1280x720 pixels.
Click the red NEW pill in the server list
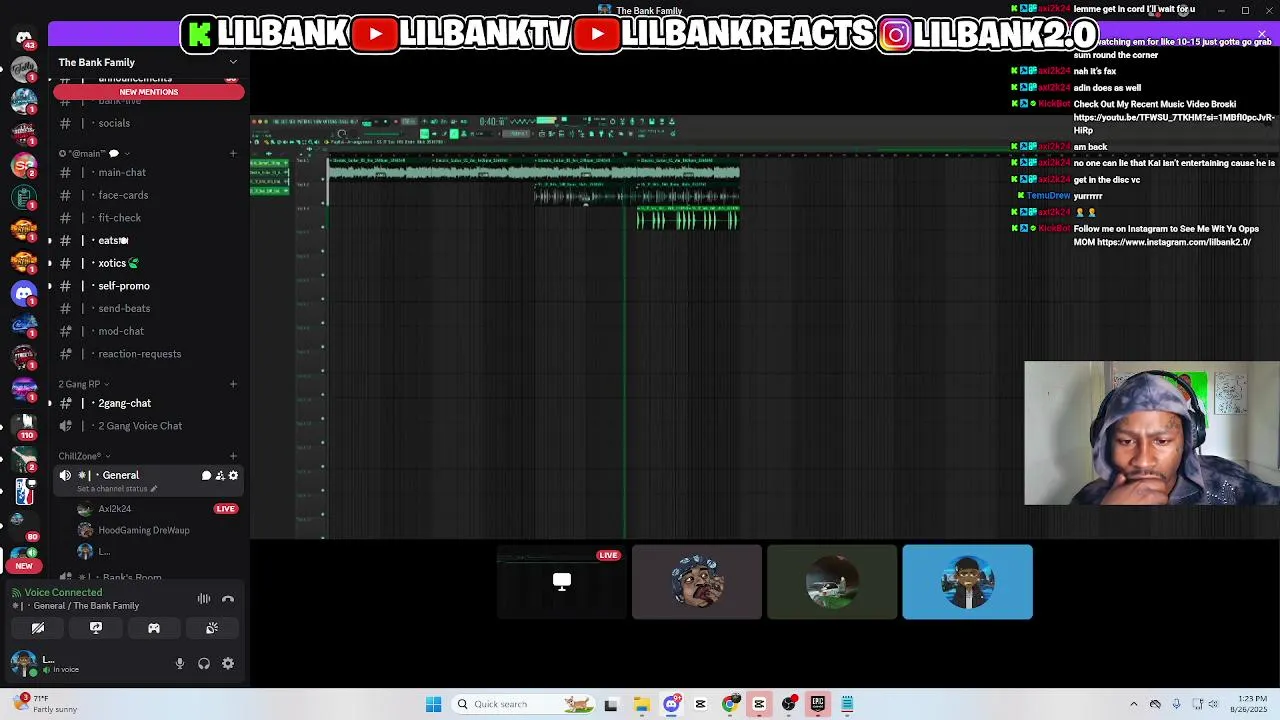click(x=24, y=566)
